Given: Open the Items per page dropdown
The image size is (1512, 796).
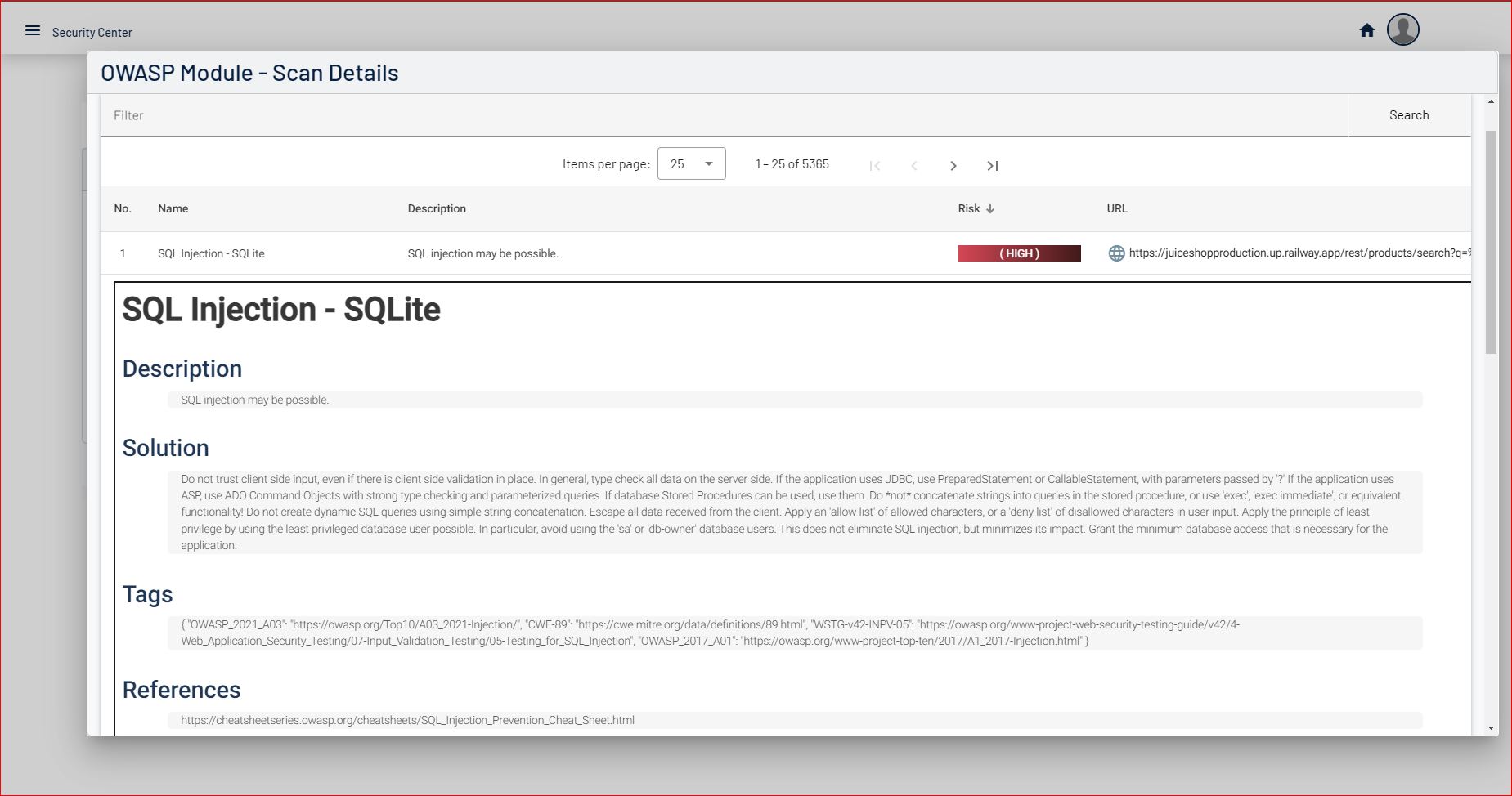Looking at the screenshot, I should coord(691,164).
